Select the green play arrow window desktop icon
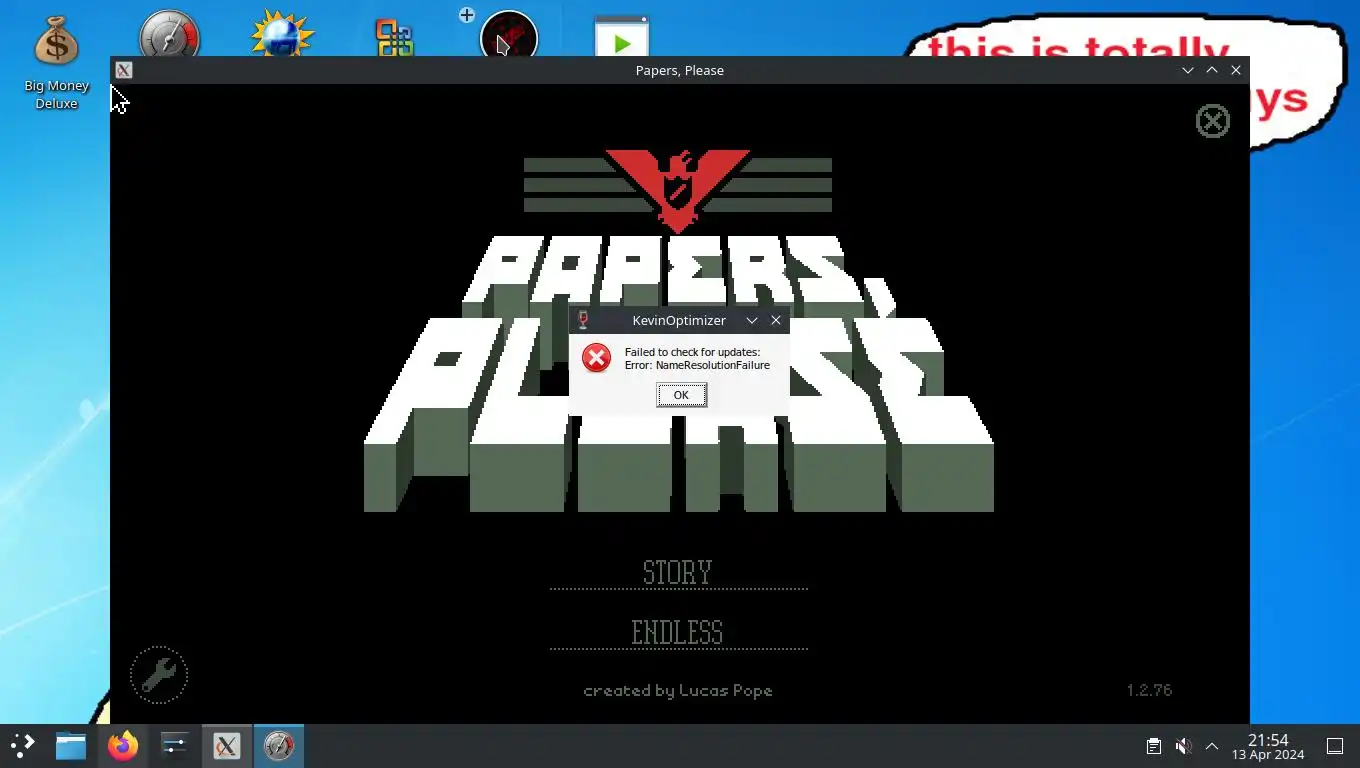This screenshot has width=1360, height=768. 622,38
